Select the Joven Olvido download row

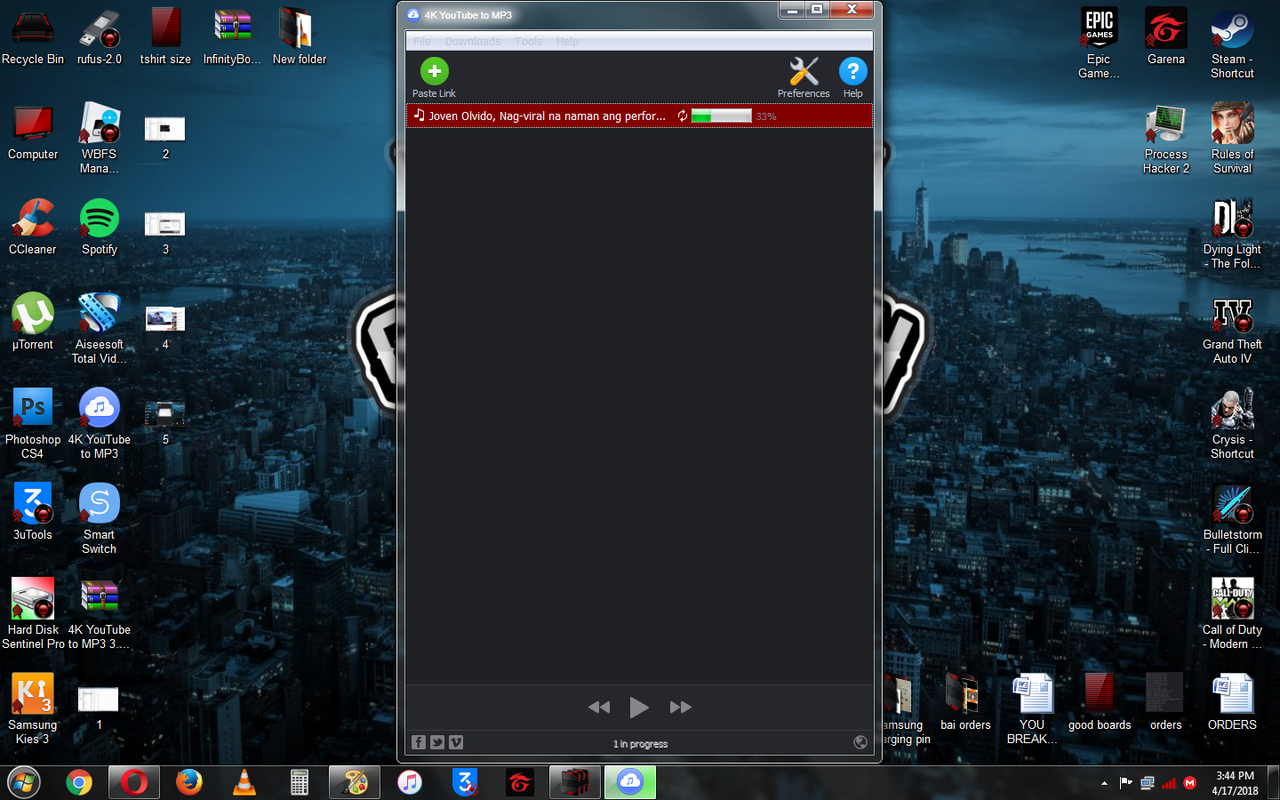(639, 116)
